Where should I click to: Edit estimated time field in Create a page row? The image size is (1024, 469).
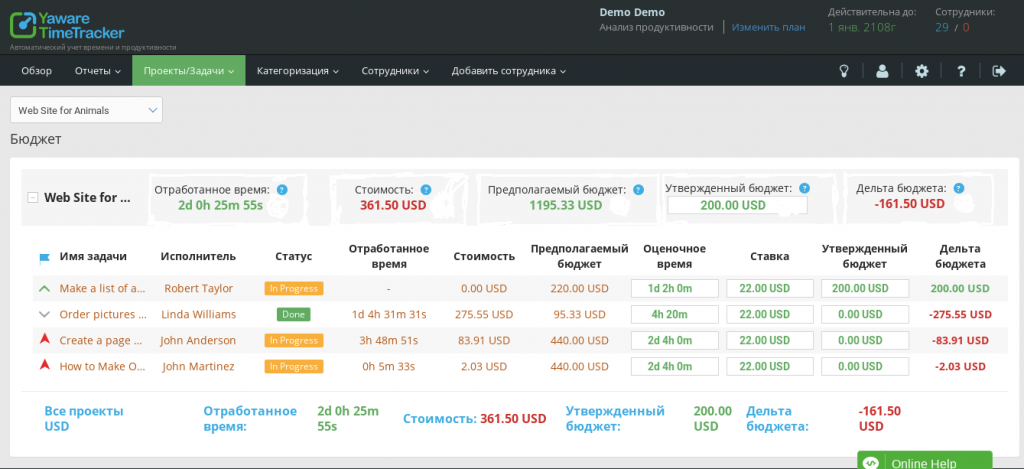point(675,340)
